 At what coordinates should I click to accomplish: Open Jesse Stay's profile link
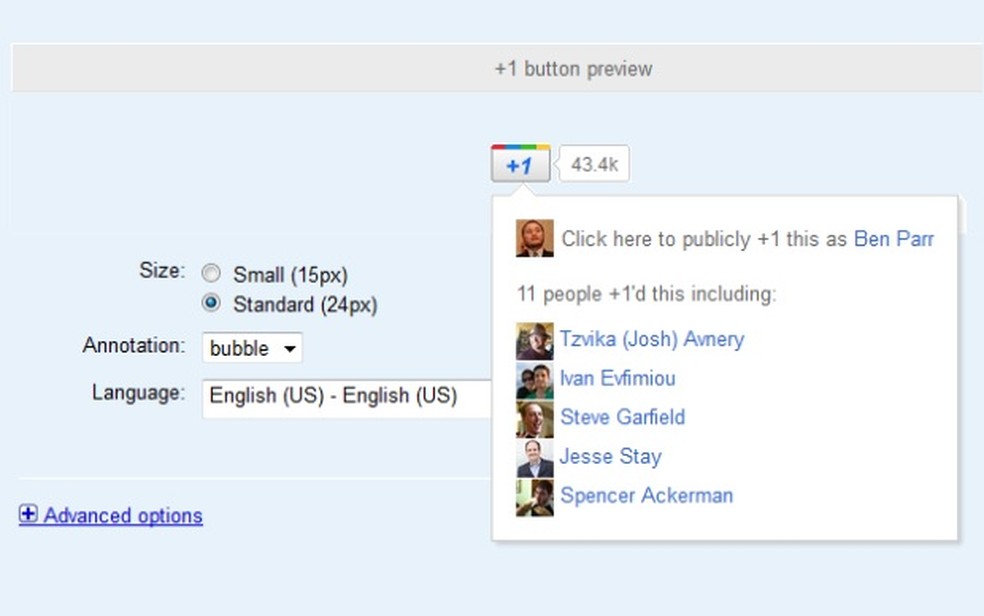click(610, 457)
